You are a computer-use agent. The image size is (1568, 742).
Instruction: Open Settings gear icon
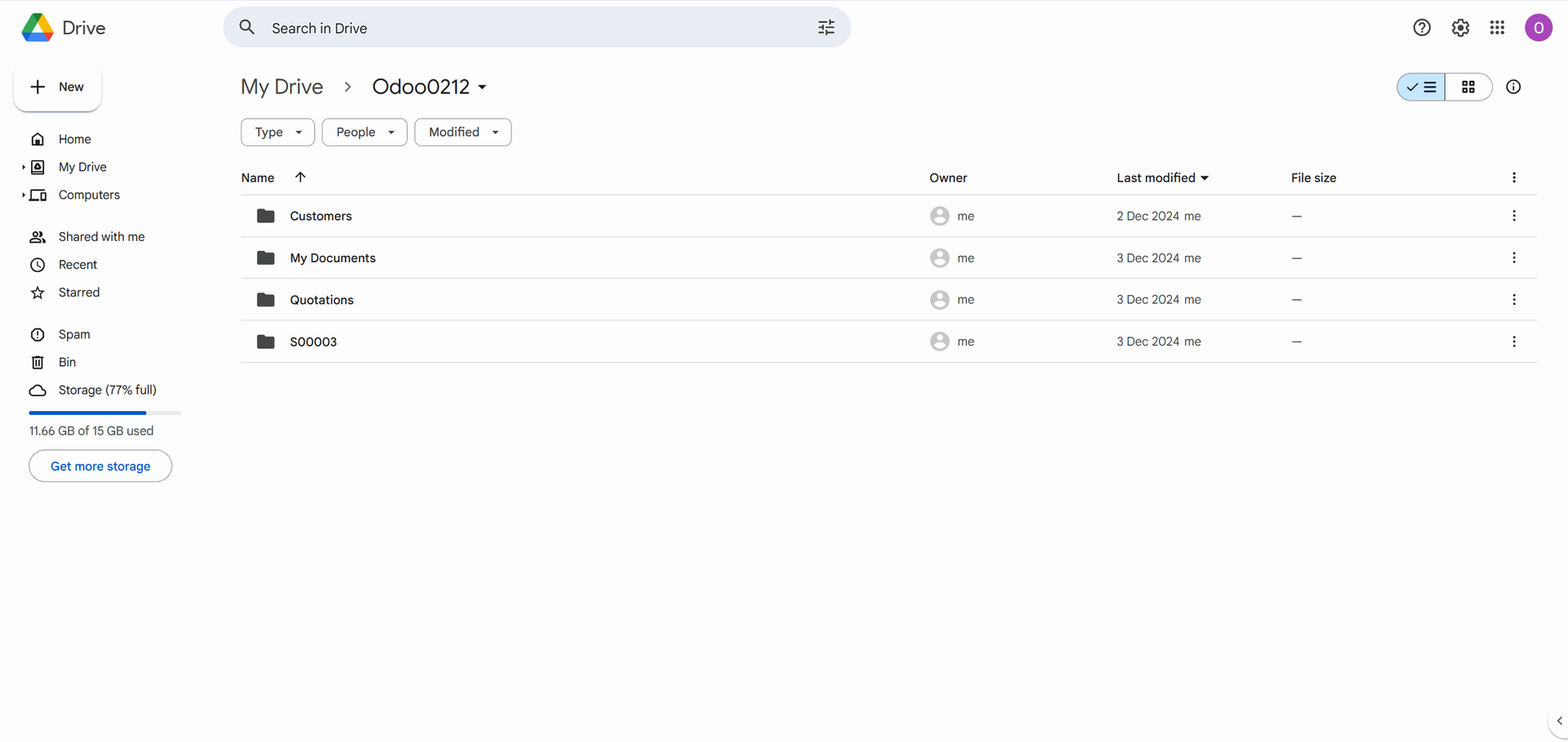tap(1460, 28)
